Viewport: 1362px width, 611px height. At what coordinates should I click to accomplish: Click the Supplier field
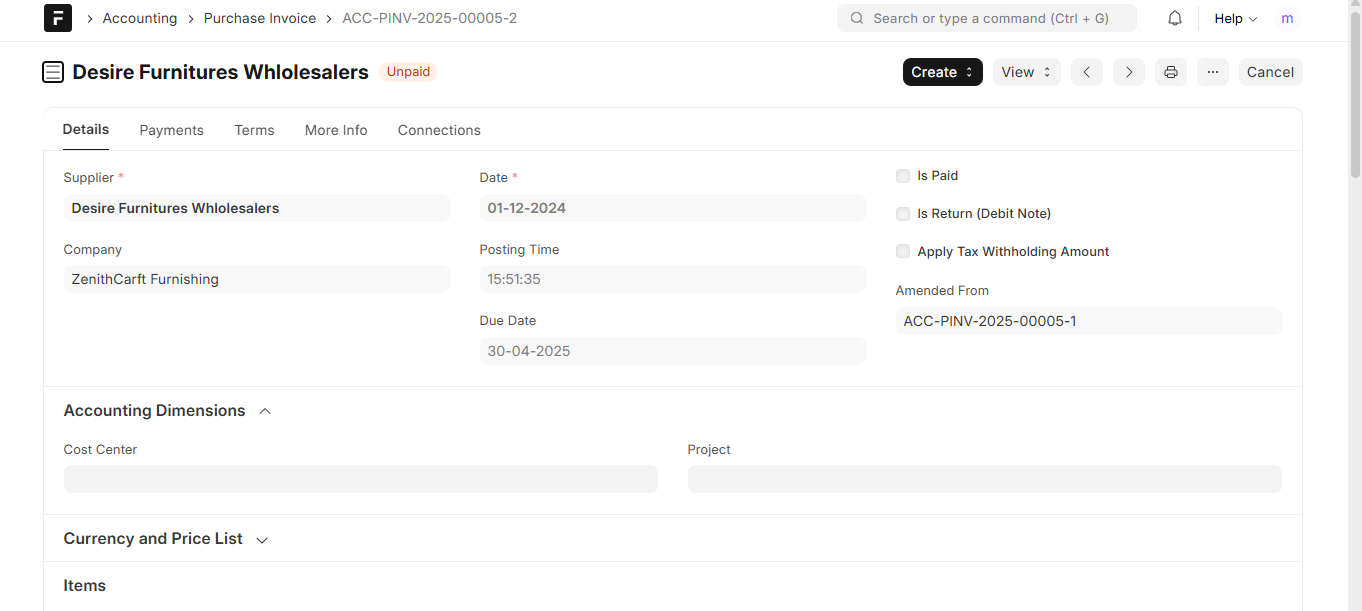tap(257, 208)
